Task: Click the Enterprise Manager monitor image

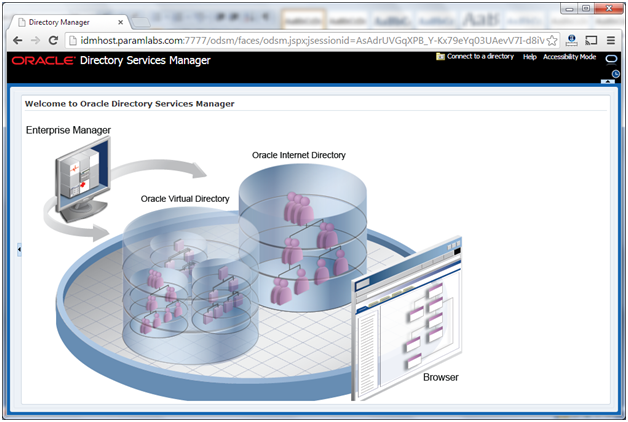Action: pos(83,179)
